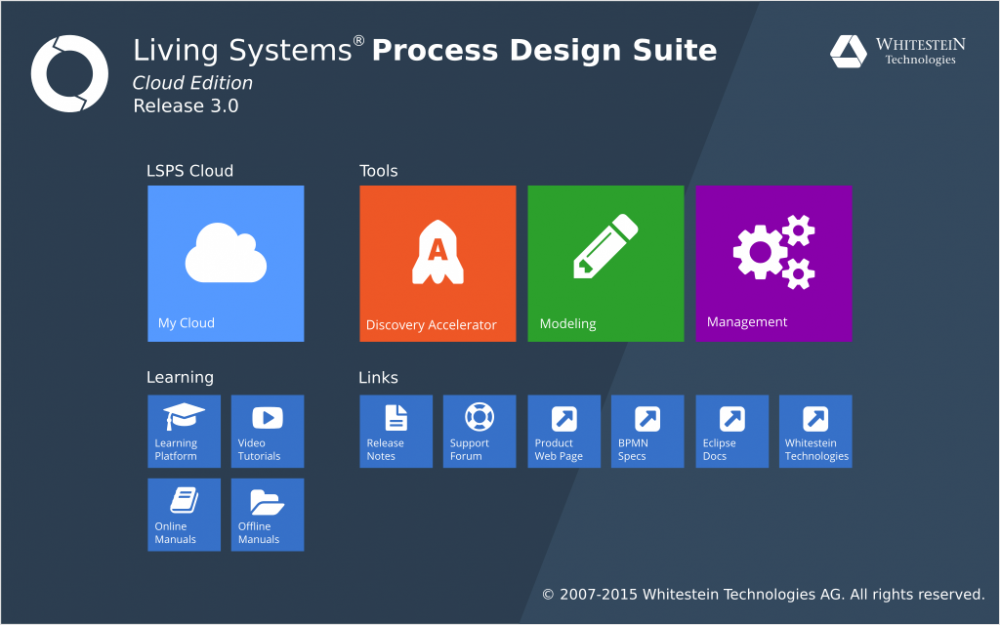Open the My Cloud tile
The image size is (1000, 625).
pyautogui.click(x=225, y=263)
